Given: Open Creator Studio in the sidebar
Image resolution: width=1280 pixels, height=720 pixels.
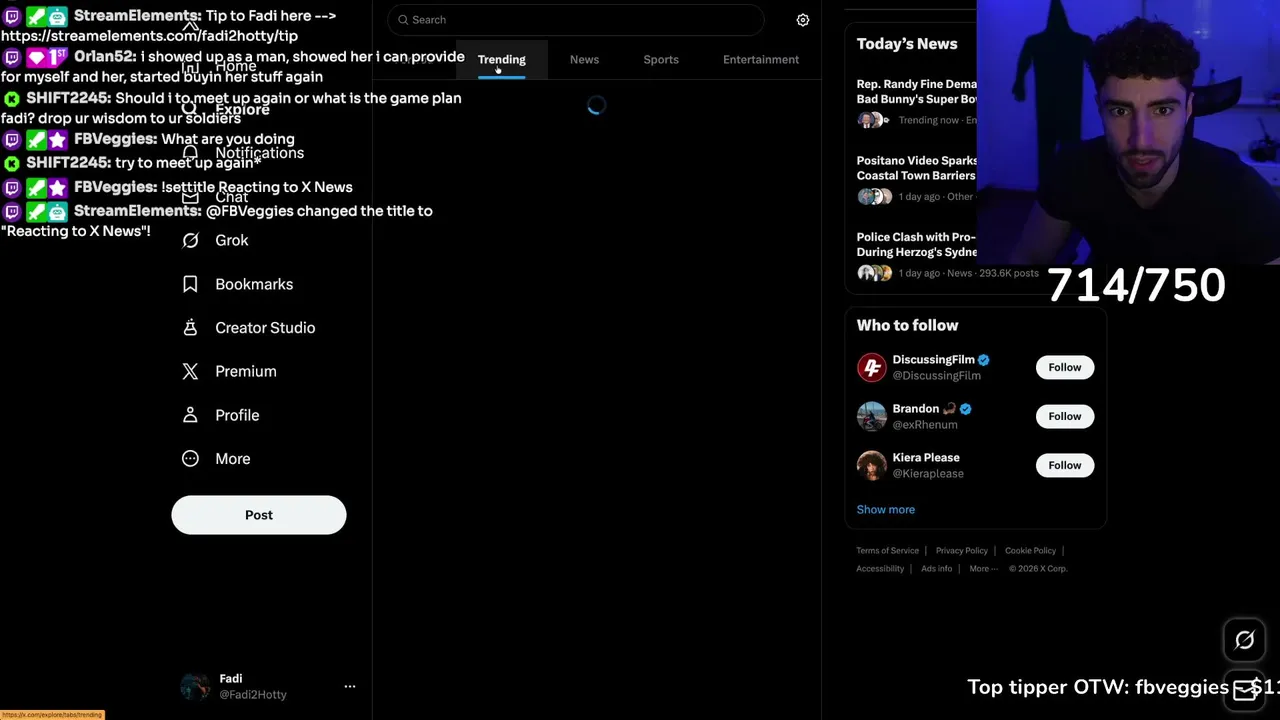Looking at the screenshot, I should click(248, 328).
